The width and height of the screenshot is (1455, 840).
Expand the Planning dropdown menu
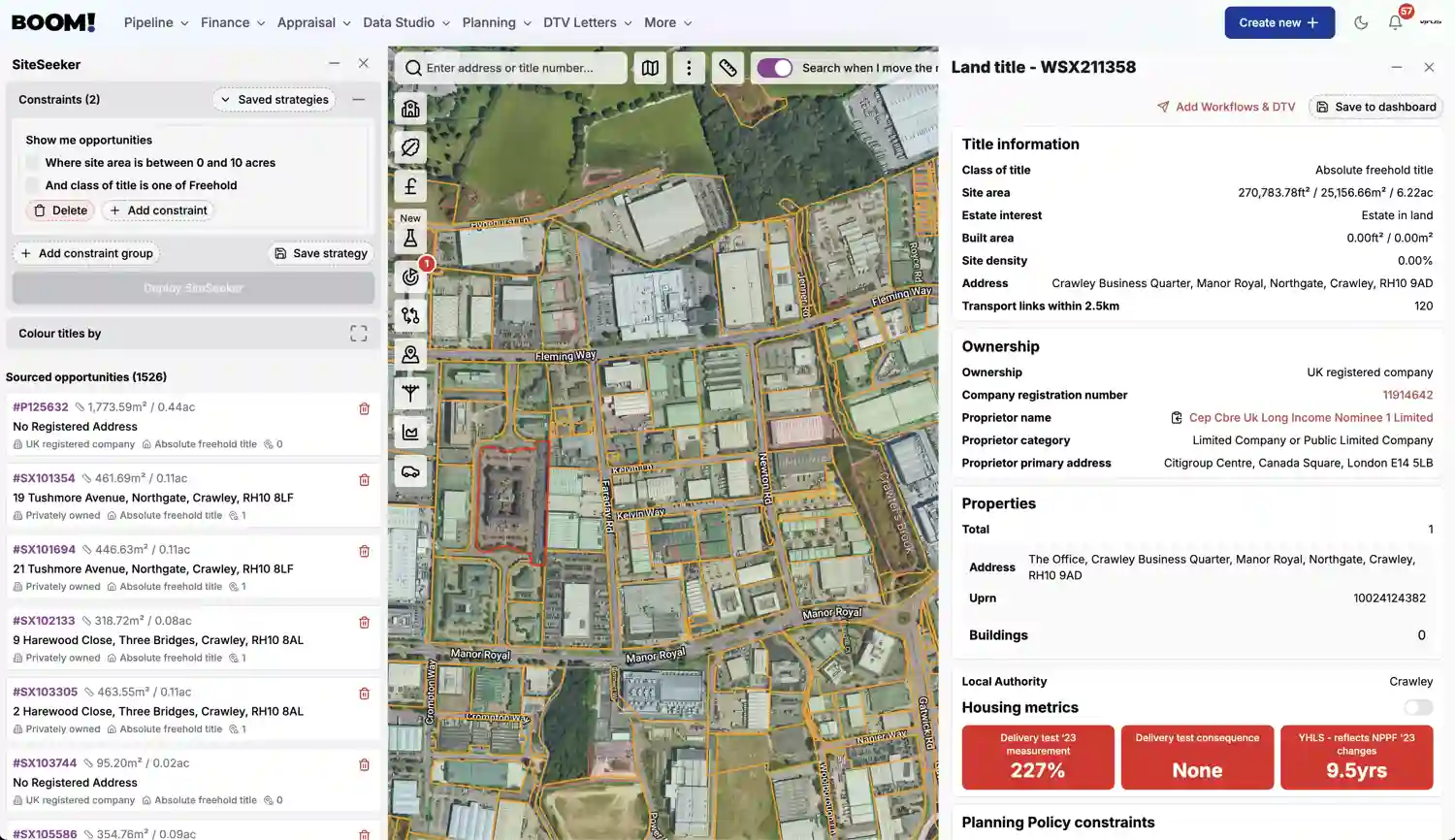[497, 22]
